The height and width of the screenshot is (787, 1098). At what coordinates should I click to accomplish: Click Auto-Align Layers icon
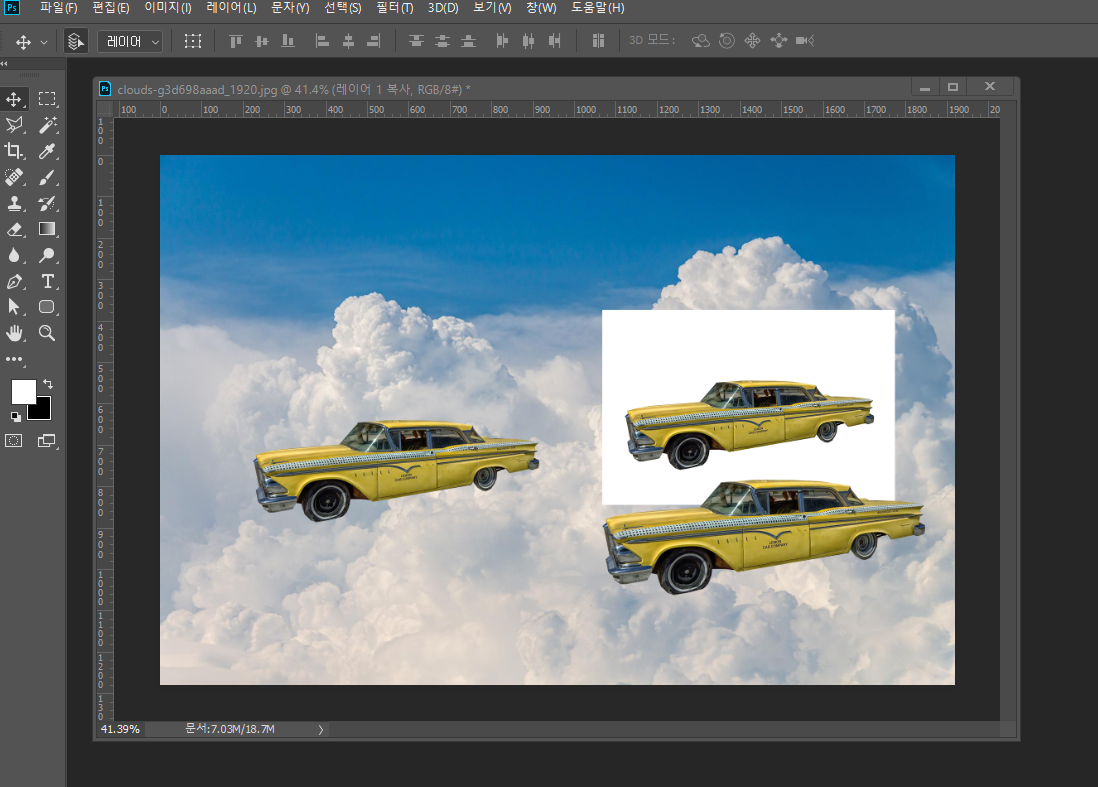[598, 41]
